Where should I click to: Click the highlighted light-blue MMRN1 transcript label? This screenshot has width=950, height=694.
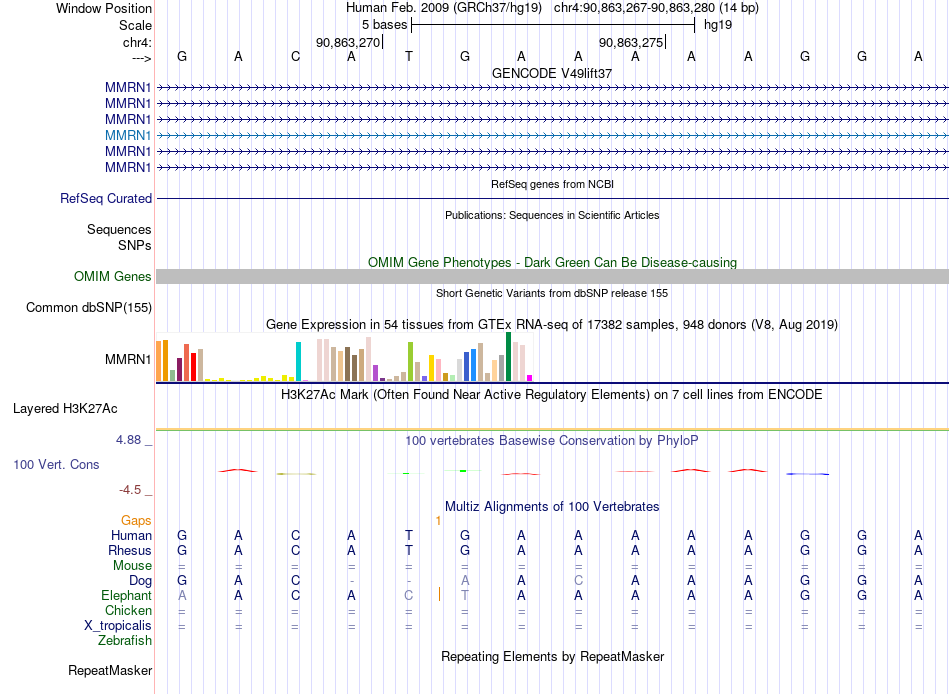(128, 135)
